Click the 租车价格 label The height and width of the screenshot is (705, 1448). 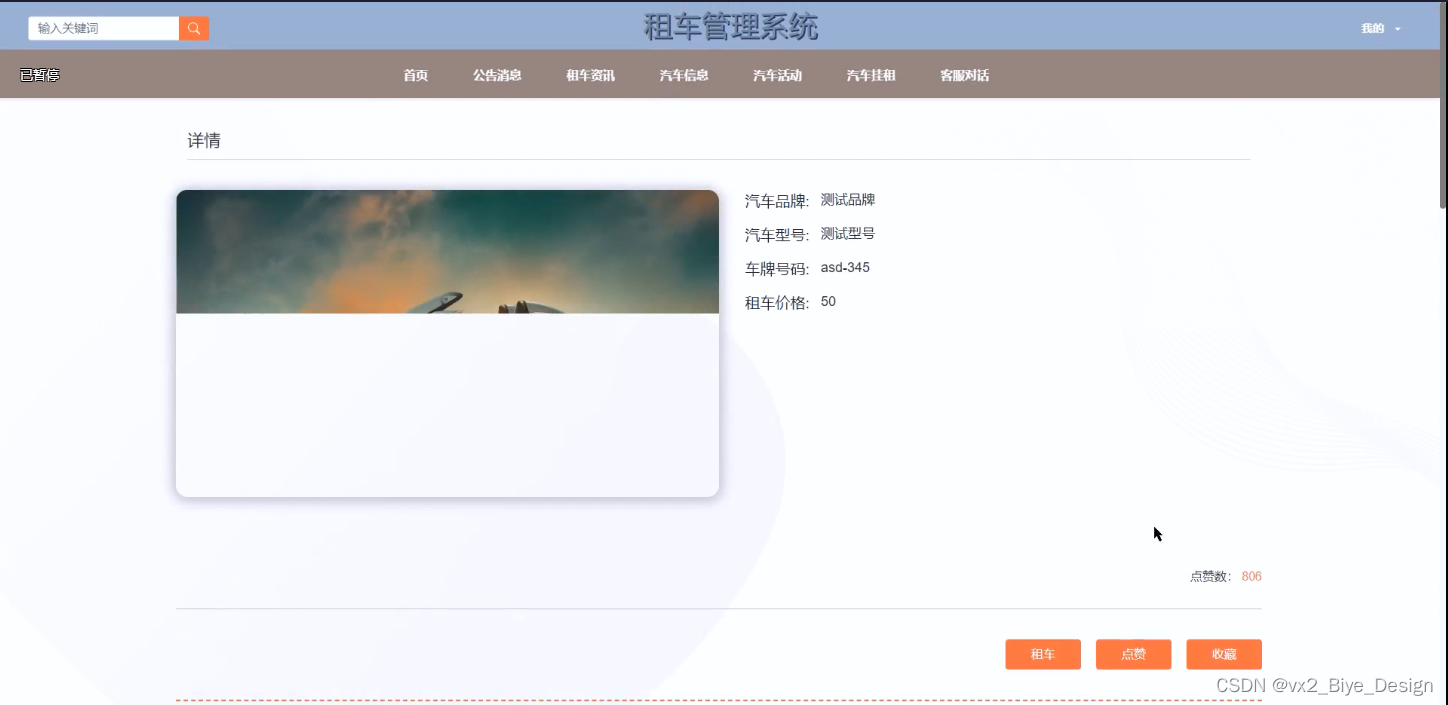click(777, 303)
